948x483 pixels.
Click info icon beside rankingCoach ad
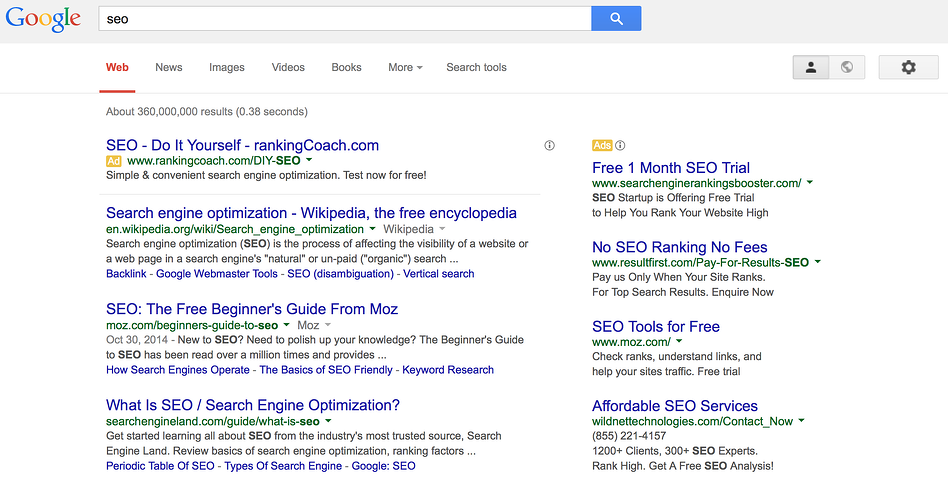[x=550, y=145]
